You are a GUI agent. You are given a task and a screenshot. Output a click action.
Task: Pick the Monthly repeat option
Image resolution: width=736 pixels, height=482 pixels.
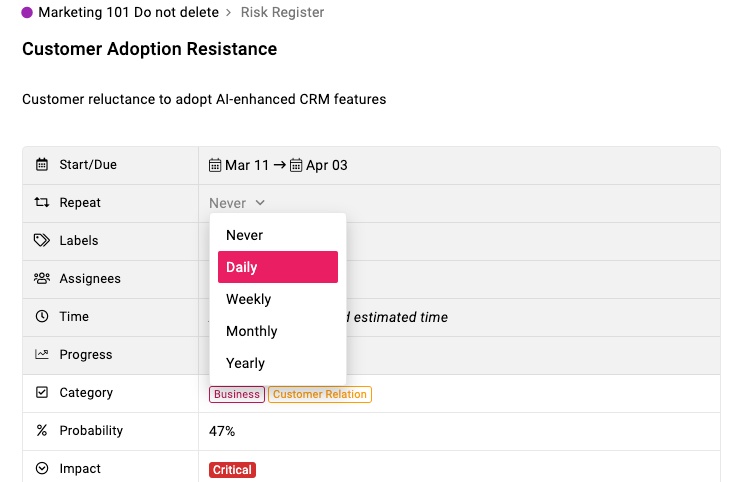[x=252, y=331]
